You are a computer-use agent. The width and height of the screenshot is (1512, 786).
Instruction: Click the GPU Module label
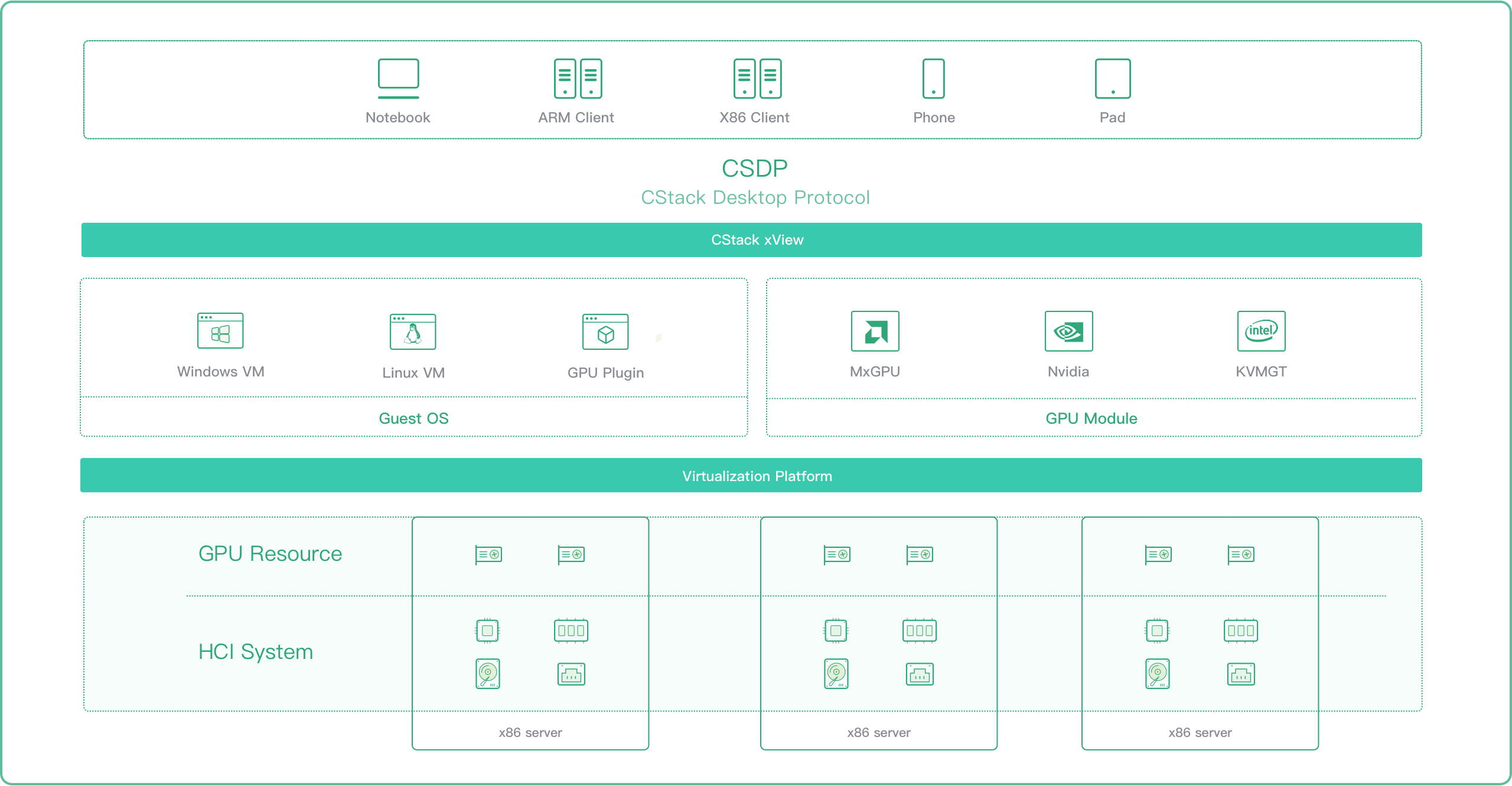[1091, 418]
